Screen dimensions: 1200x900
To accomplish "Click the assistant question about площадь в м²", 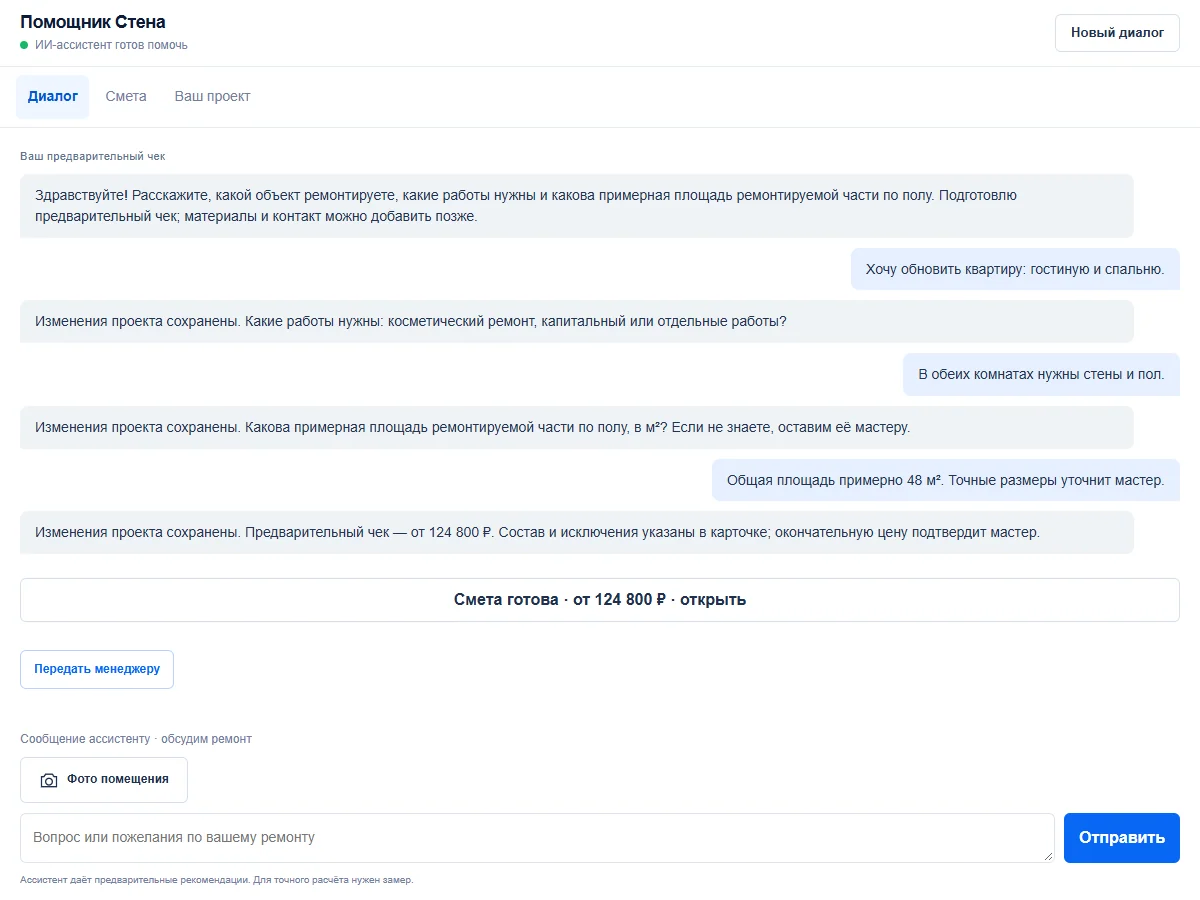I will (x=577, y=427).
